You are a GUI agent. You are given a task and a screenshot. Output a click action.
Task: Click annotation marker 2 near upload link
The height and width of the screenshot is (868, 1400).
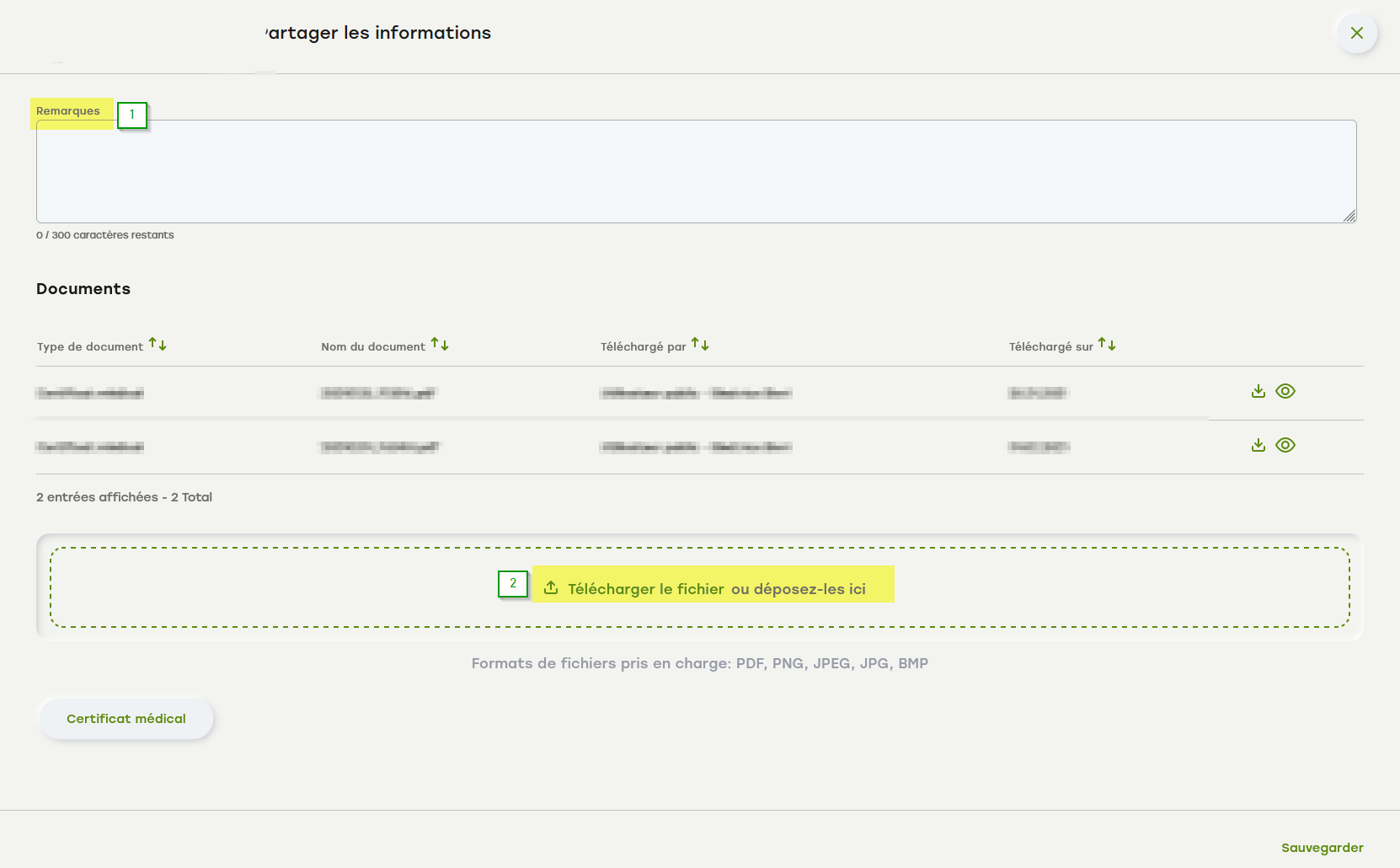[x=513, y=584]
